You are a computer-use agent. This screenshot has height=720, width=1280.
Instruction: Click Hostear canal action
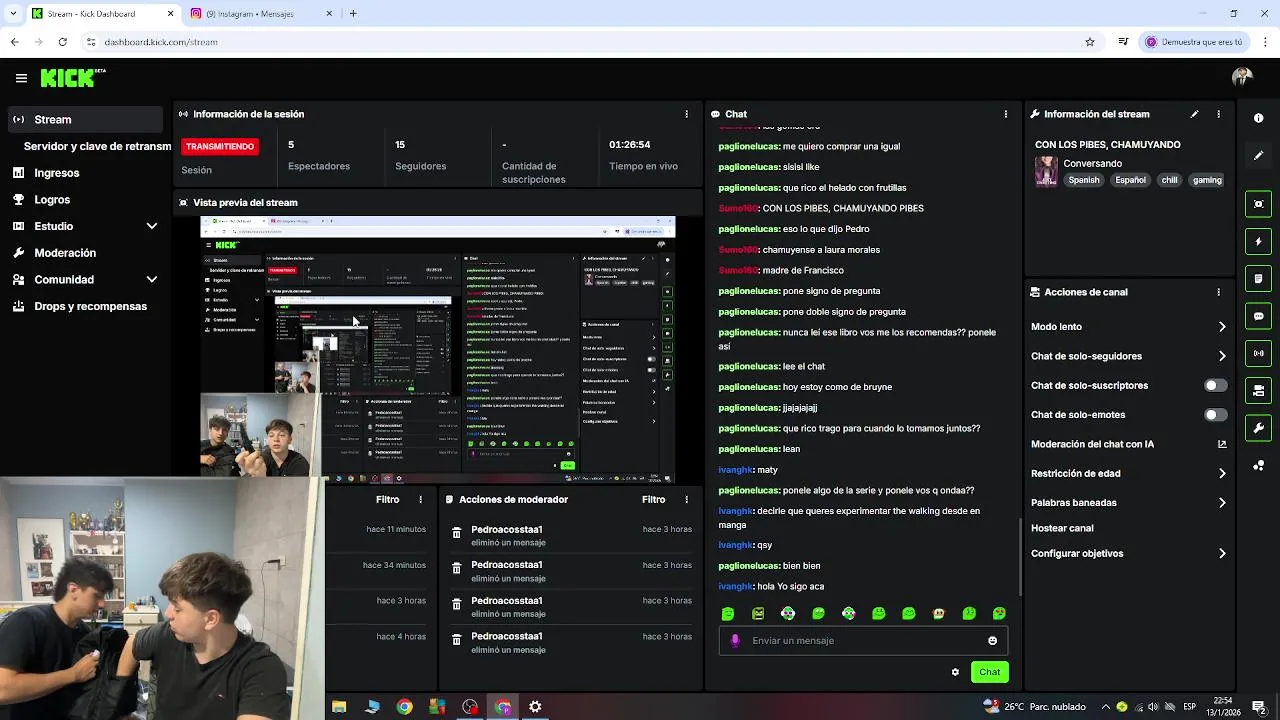(x=1062, y=528)
